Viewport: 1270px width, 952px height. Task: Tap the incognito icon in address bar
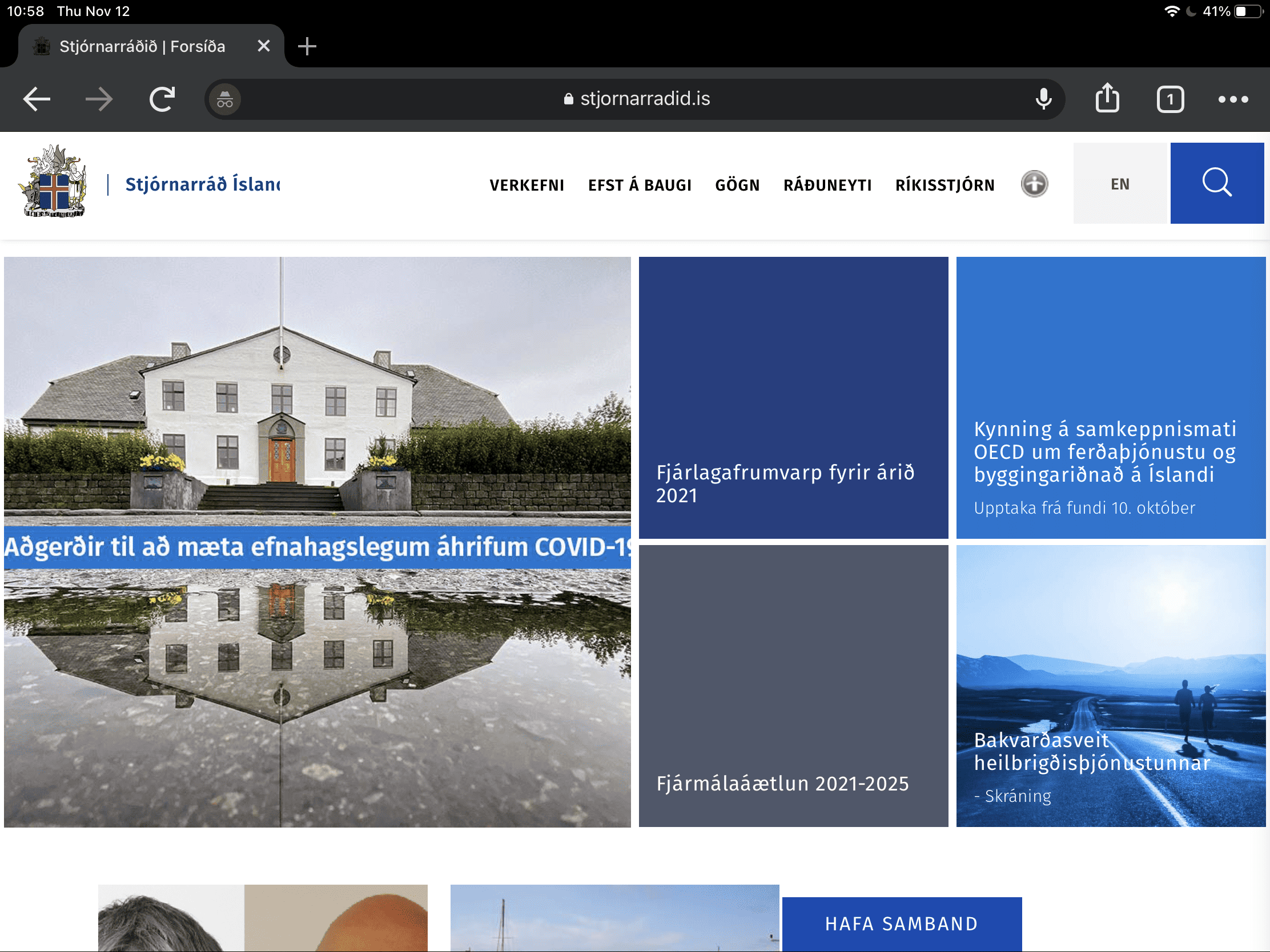(x=224, y=99)
